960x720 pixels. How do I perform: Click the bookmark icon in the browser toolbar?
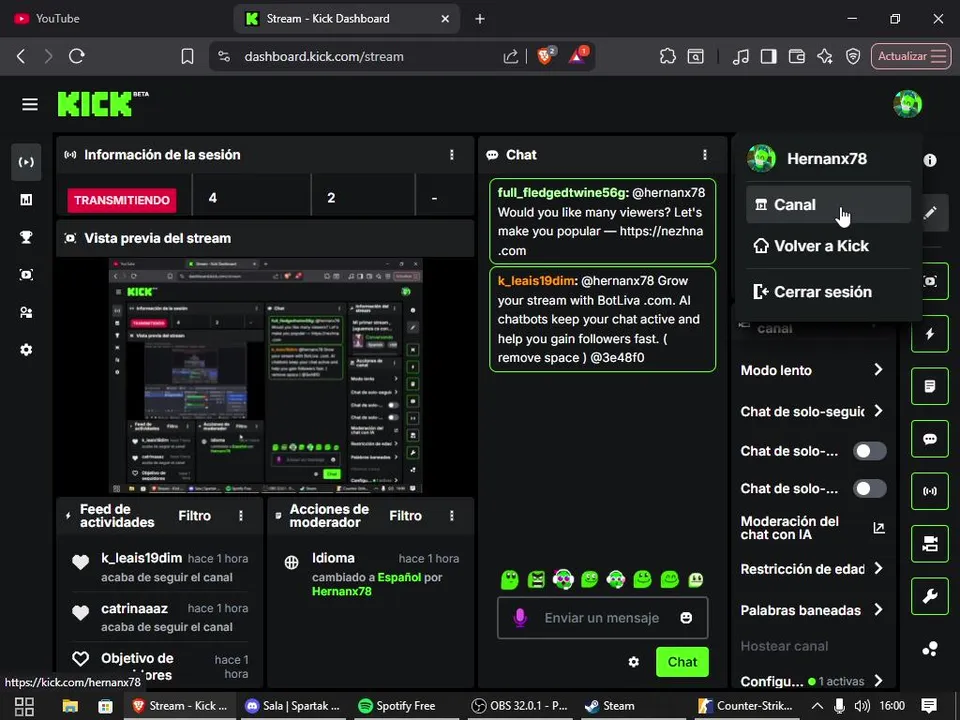click(x=187, y=56)
